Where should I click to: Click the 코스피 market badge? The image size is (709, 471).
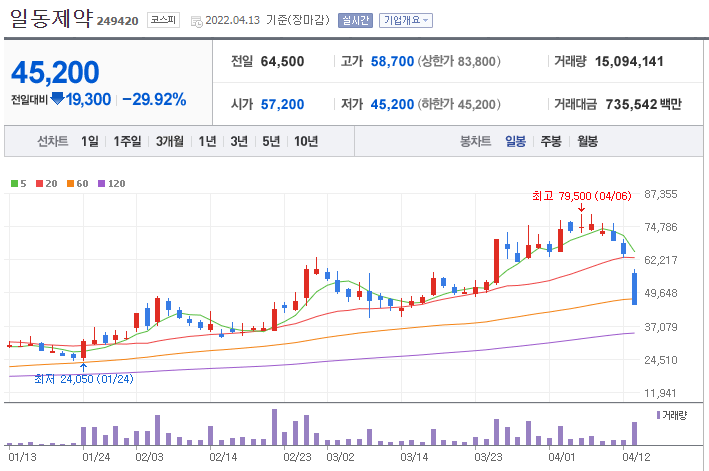163,20
